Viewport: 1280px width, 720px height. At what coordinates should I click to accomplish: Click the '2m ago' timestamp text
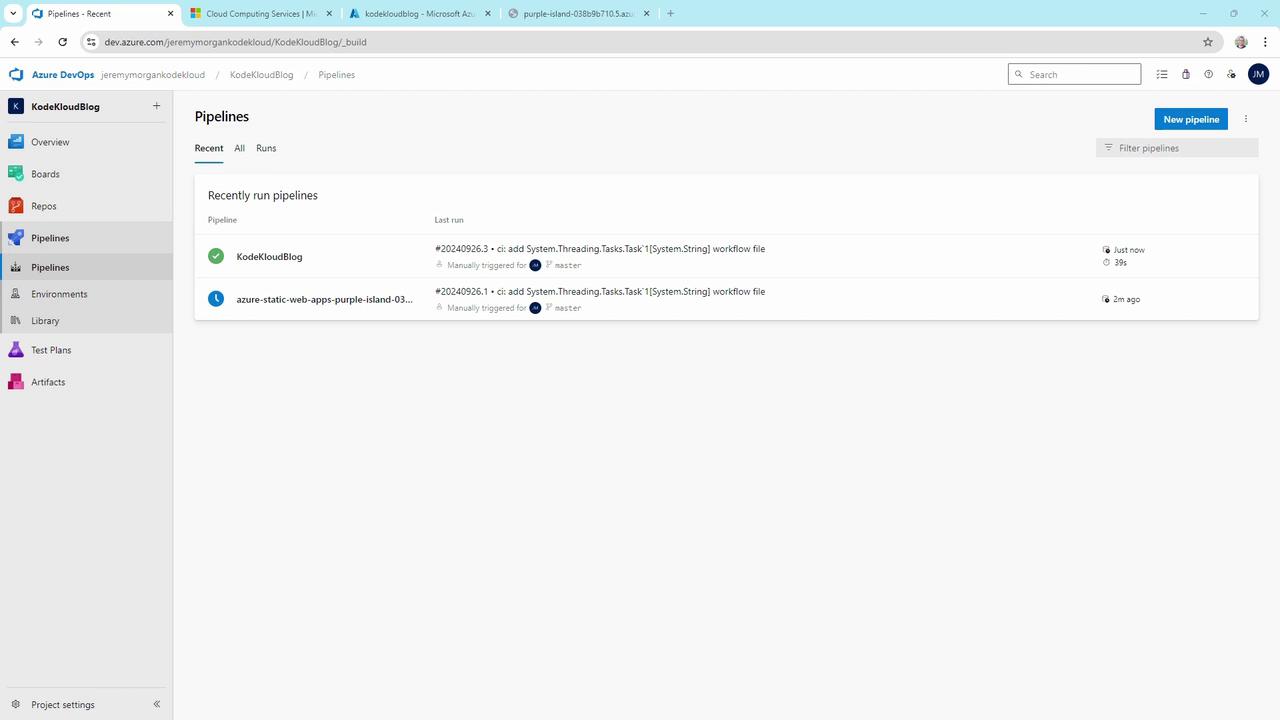click(x=1126, y=299)
